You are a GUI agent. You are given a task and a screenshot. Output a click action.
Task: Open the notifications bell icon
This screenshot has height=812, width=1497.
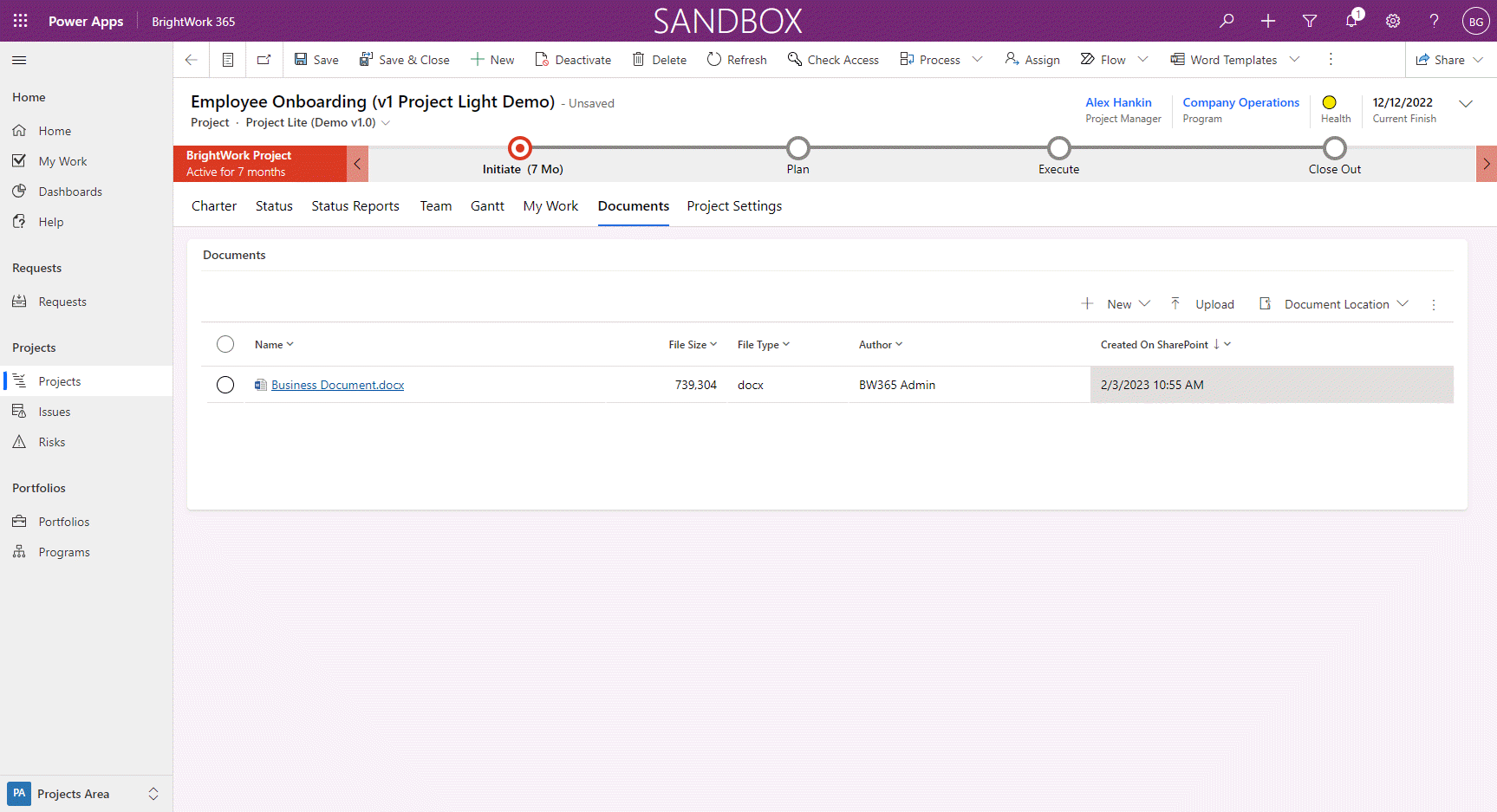point(1351,21)
